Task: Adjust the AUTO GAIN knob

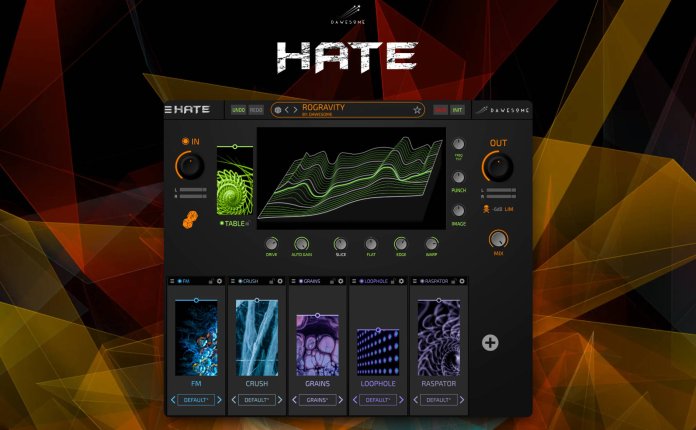Action: coord(301,244)
